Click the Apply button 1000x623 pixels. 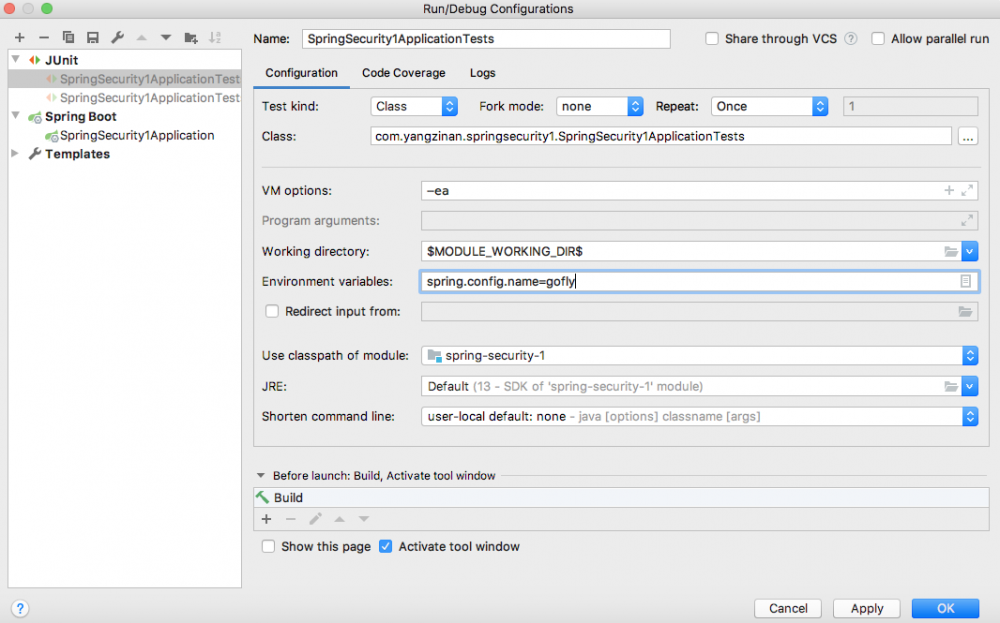(866, 608)
